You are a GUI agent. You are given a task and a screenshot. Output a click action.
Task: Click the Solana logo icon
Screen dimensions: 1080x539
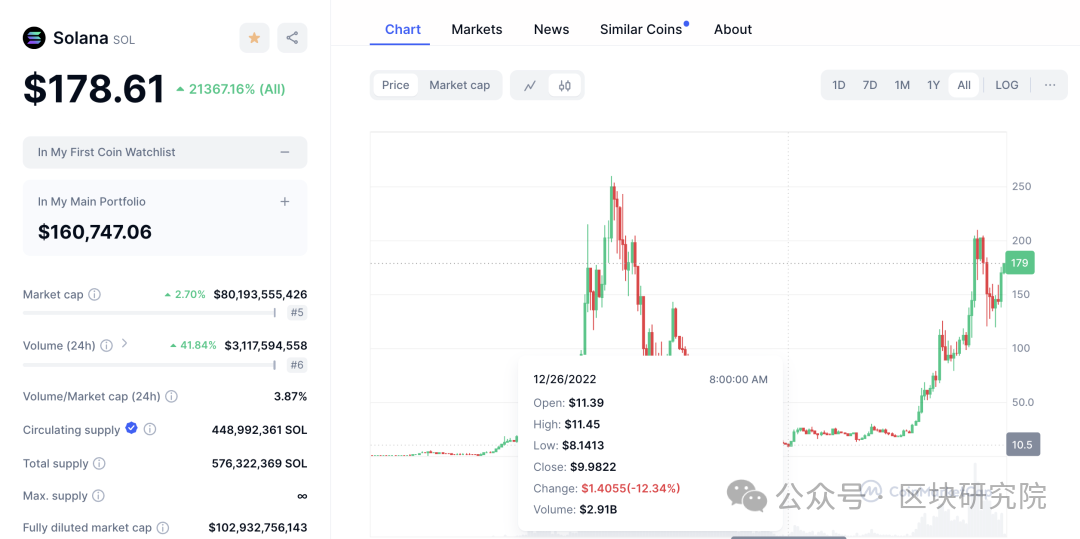pyautogui.click(x=34, y=38)
